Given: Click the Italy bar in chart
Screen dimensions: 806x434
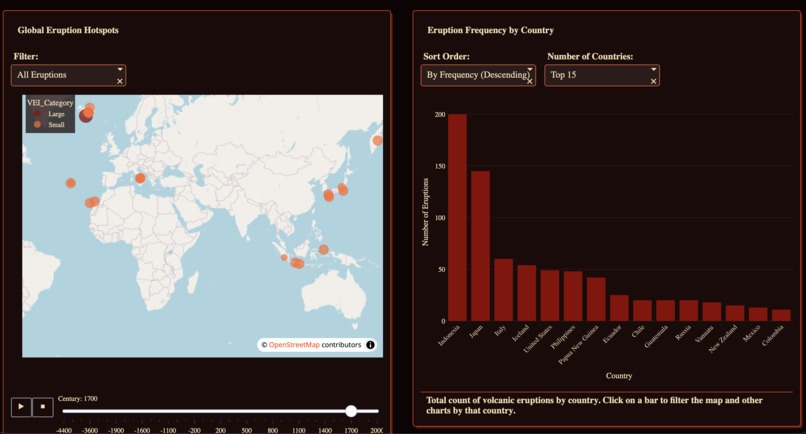Looking at the screenshot, I should click(x=504, y=290).
